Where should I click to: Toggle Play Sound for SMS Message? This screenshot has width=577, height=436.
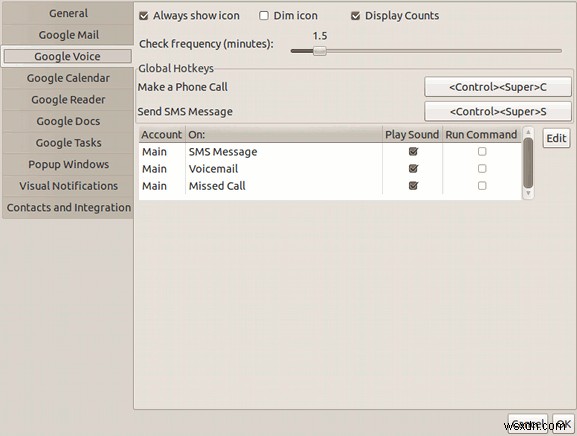click(x=413, y=151)
